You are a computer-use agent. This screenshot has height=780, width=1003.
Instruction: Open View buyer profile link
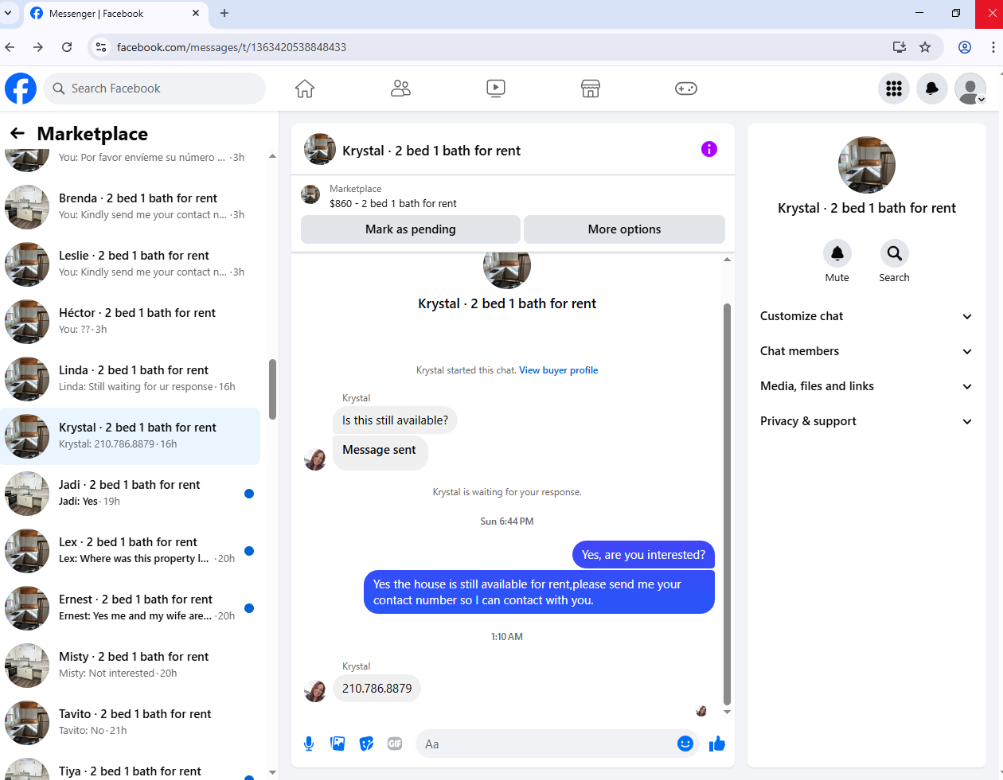click(558, 370)
